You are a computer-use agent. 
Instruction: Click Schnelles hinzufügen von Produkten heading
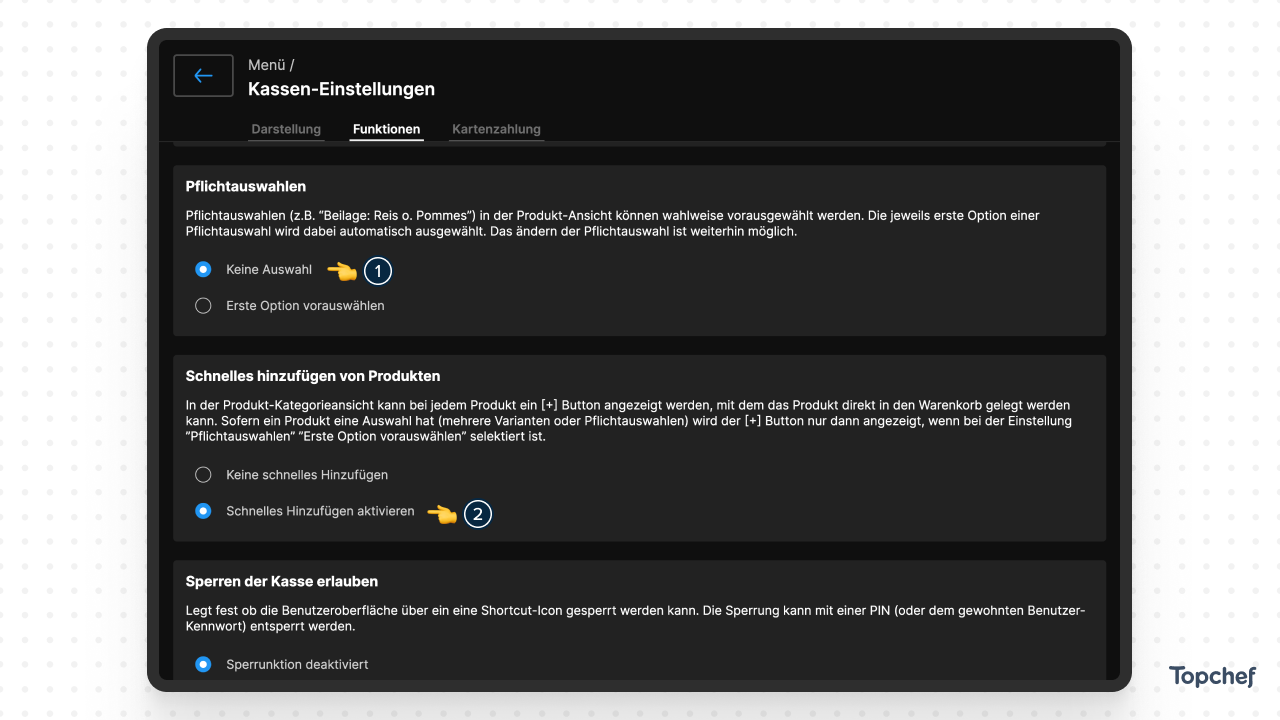coord(313,376)
